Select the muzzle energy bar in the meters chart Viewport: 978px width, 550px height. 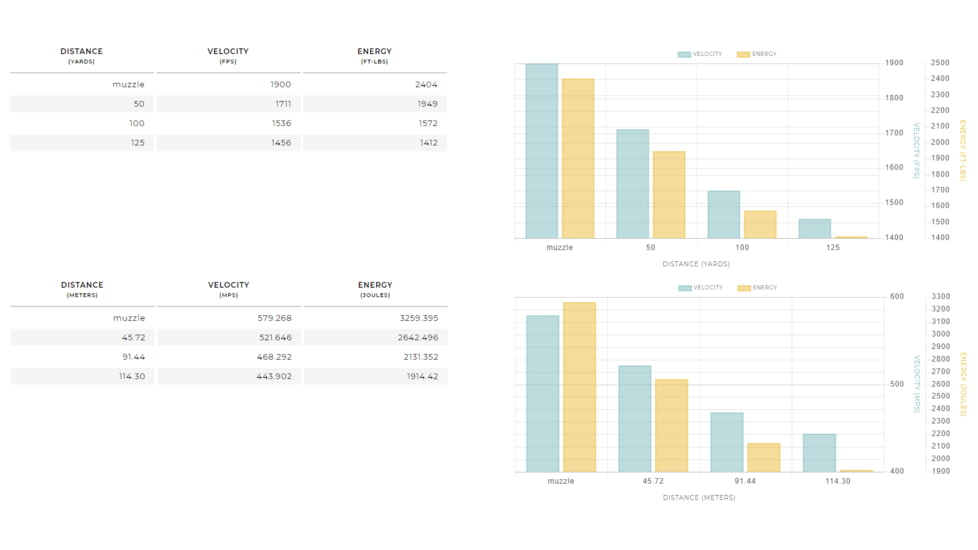(579, 387)
